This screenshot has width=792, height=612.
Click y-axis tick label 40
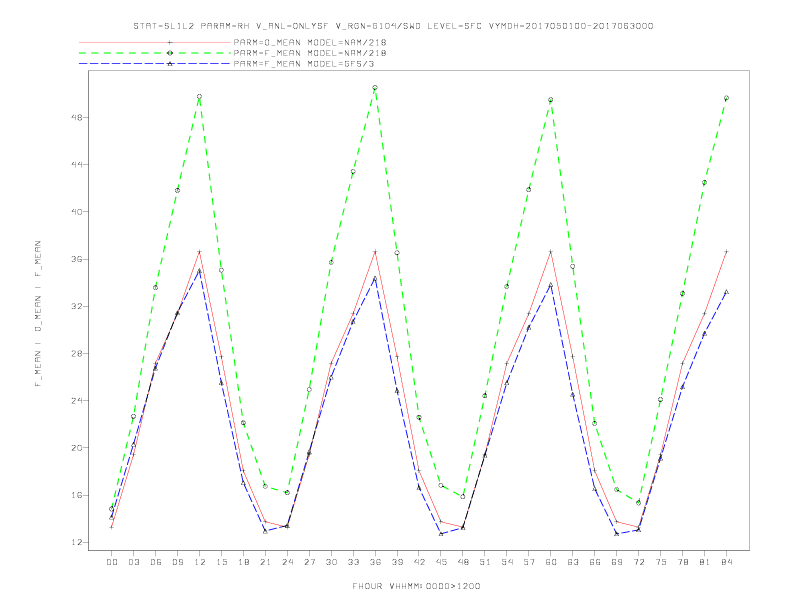tap(77, 212)
